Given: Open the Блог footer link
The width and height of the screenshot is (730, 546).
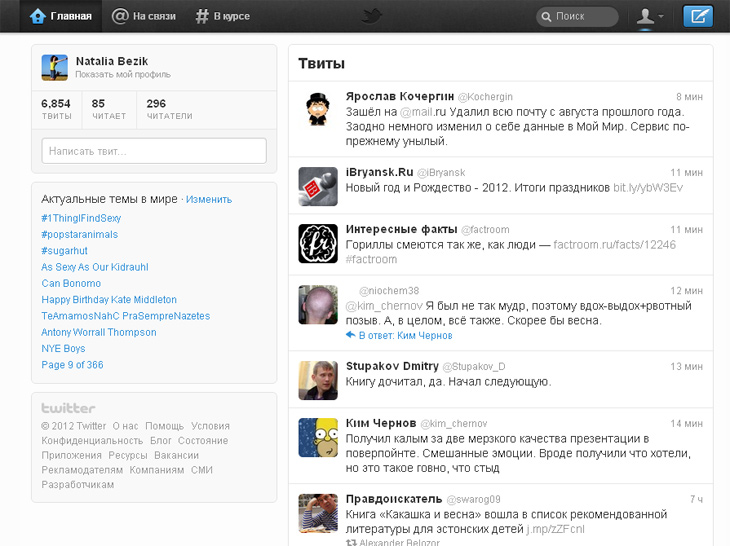Looking at the screenshot, I should 161,440.
